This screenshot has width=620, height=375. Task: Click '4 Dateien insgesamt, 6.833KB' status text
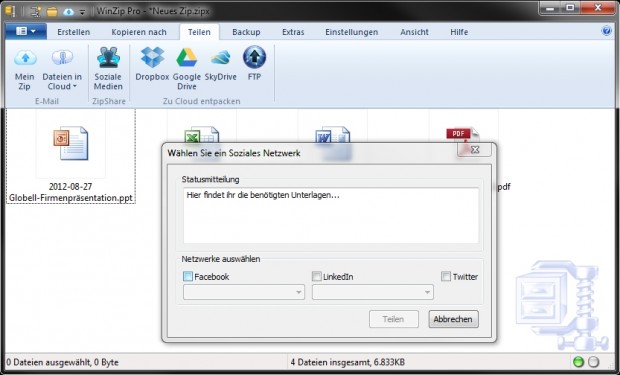point(348,362)
